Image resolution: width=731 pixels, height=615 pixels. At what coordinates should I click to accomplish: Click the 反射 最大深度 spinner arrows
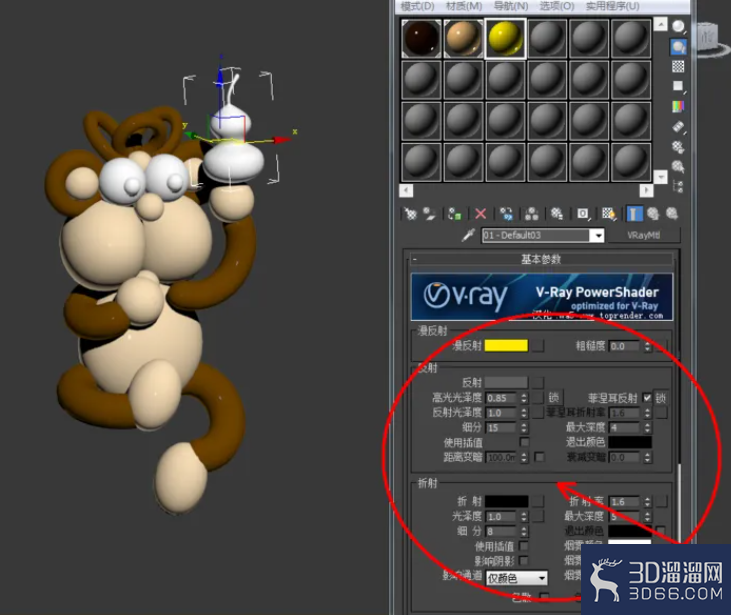(x=647, y=428)
